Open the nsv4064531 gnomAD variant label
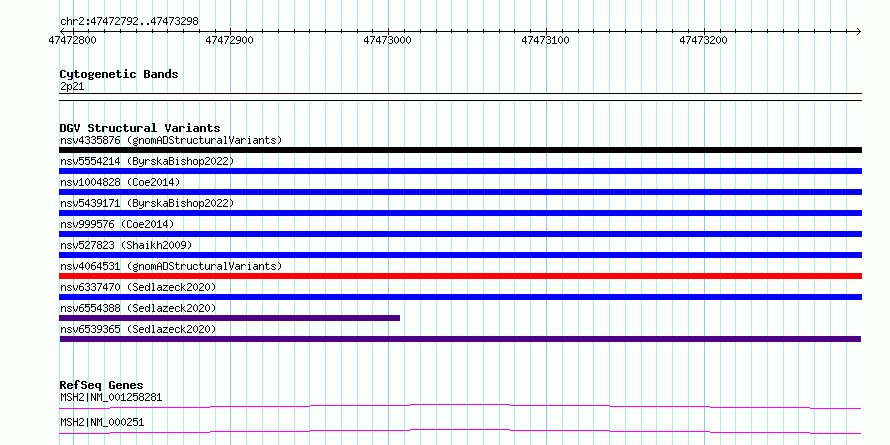This screenshot has height=445, width=890. pos(171,266)
